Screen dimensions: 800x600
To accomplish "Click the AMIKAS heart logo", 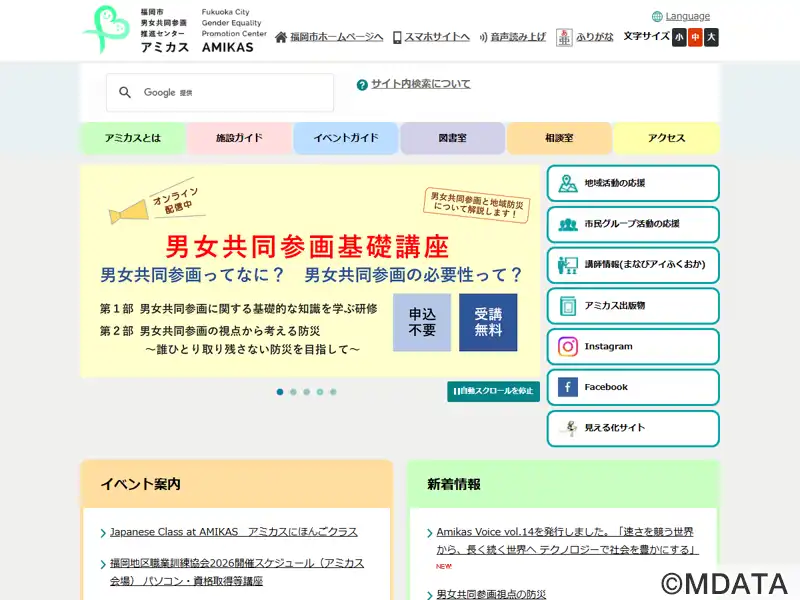I will click(107, 29).
